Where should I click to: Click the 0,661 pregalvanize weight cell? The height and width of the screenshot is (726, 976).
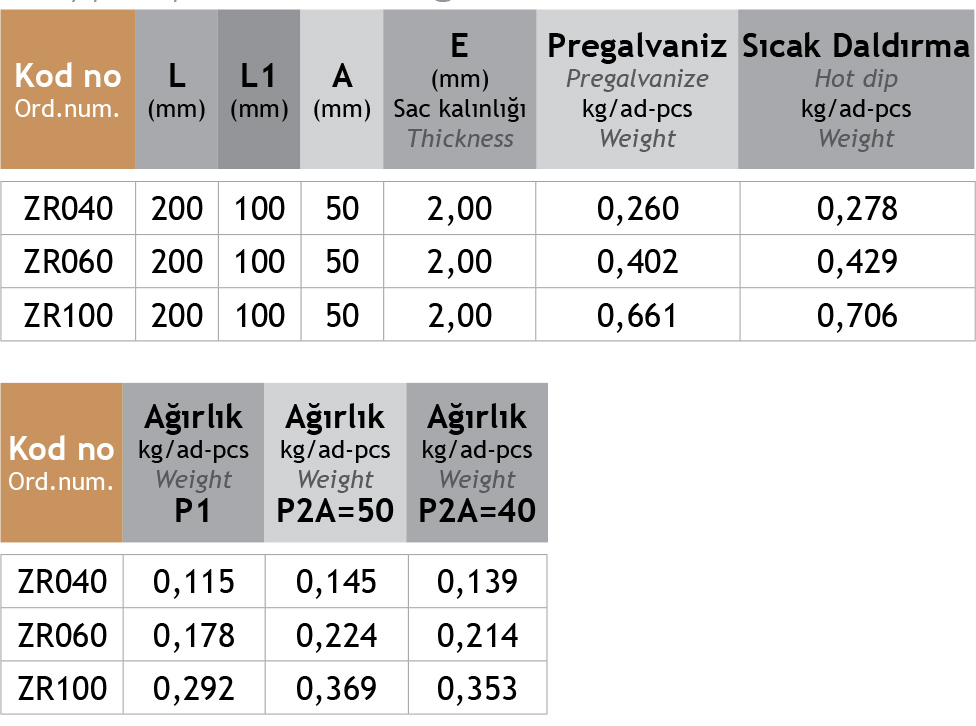(x=637, y=316)
